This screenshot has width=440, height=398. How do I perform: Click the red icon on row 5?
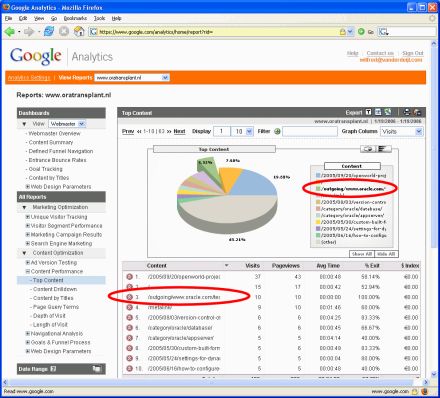coord(129,318)
